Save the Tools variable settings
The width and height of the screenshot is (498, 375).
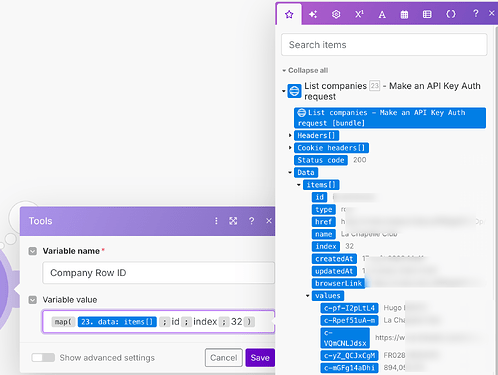tap(260, 358)
